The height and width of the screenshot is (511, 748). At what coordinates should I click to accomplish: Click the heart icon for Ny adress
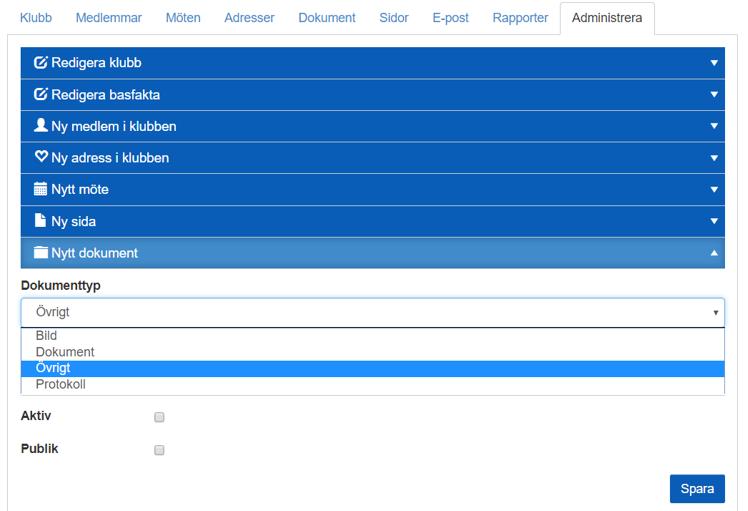tap(41, 156)
